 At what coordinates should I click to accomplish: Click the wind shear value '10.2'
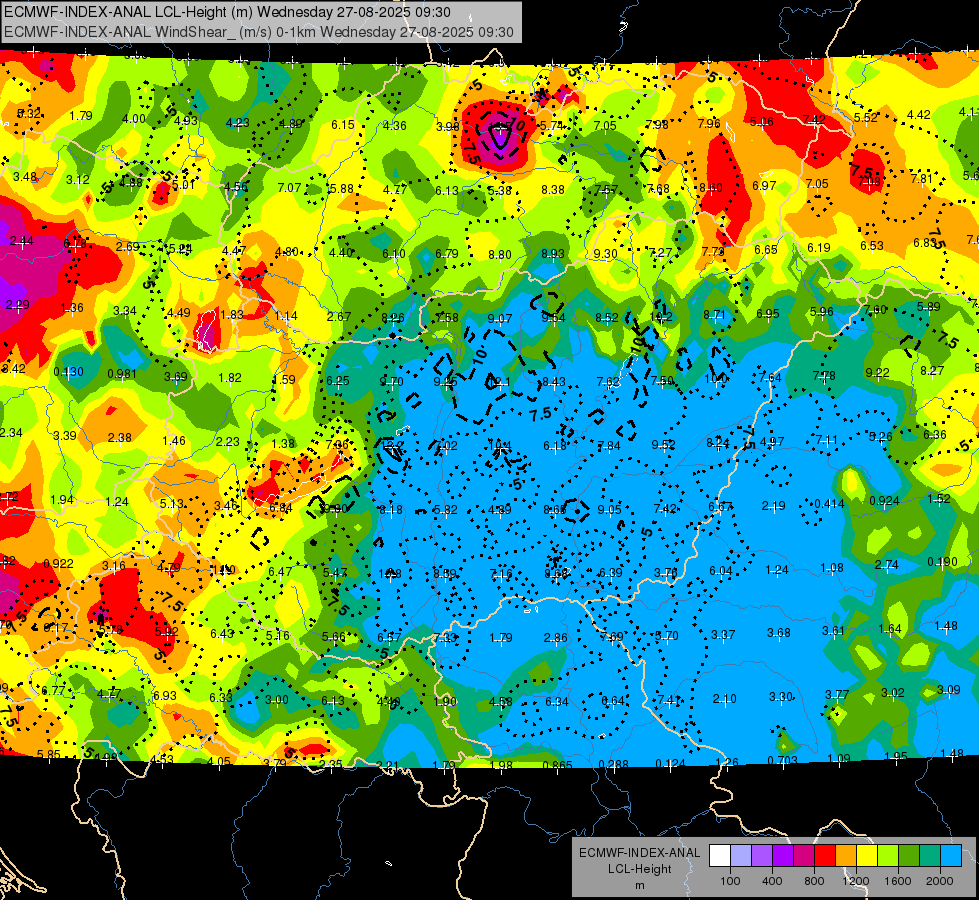pos(661,317)
